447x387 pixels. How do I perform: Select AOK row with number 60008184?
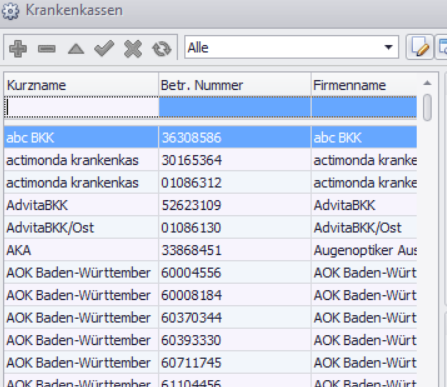coord(210,295)
